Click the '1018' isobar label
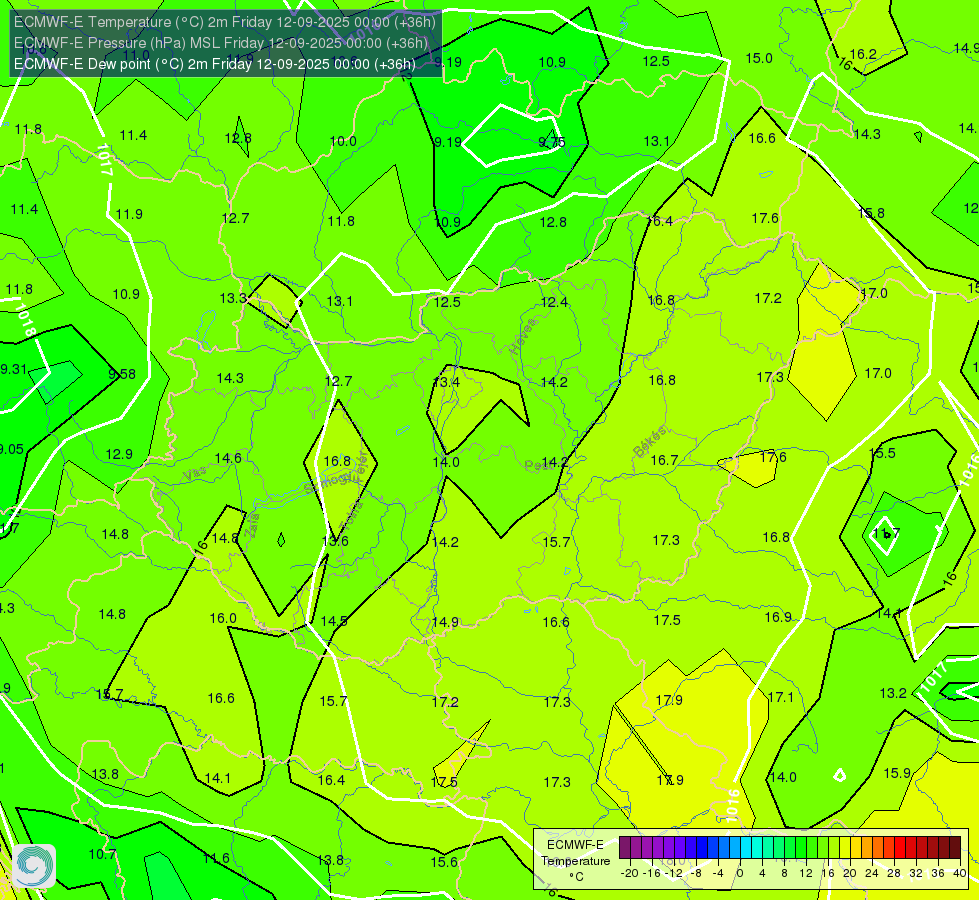 pos(25,319)
